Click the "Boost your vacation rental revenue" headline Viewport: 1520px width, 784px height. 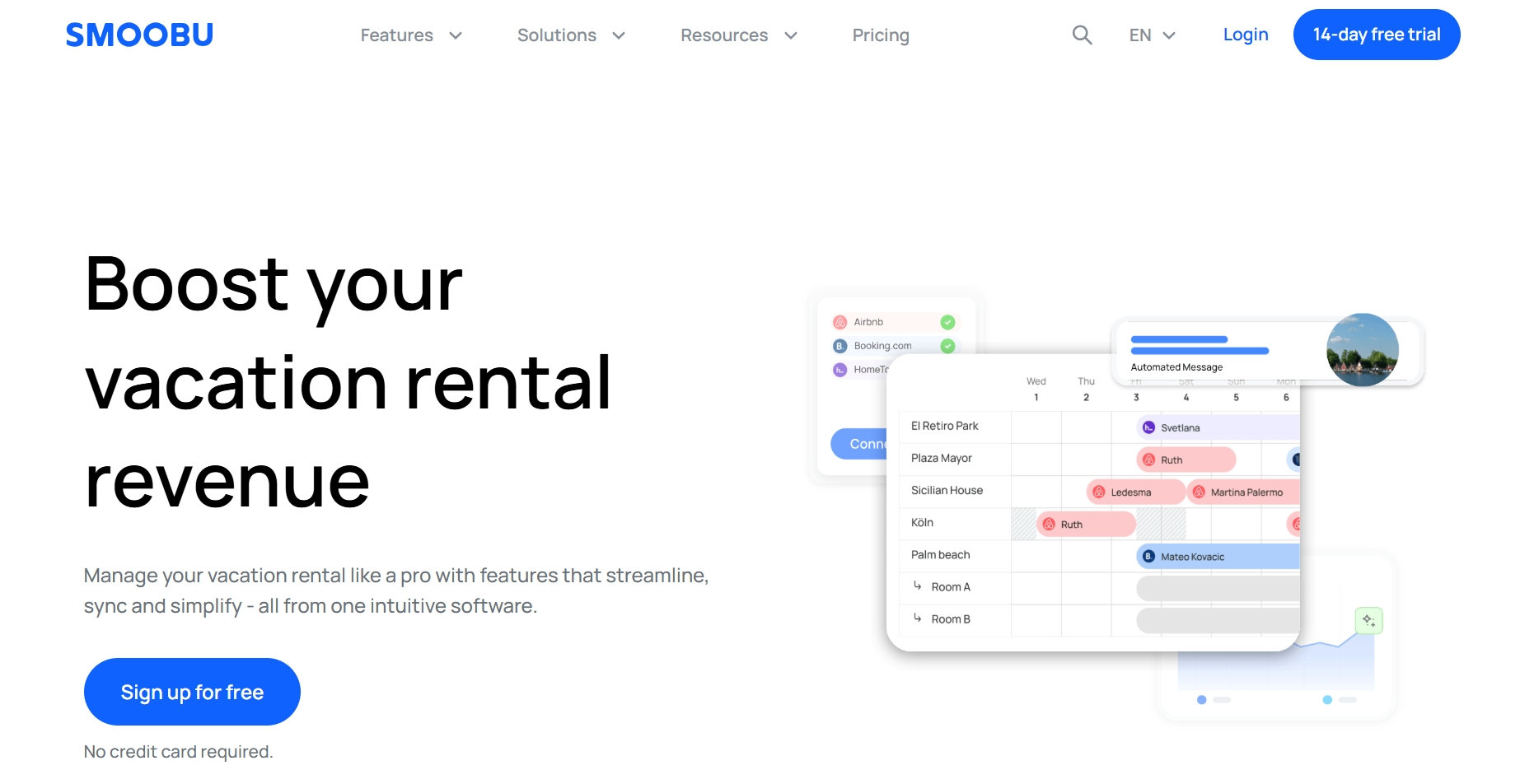point(348,383)
